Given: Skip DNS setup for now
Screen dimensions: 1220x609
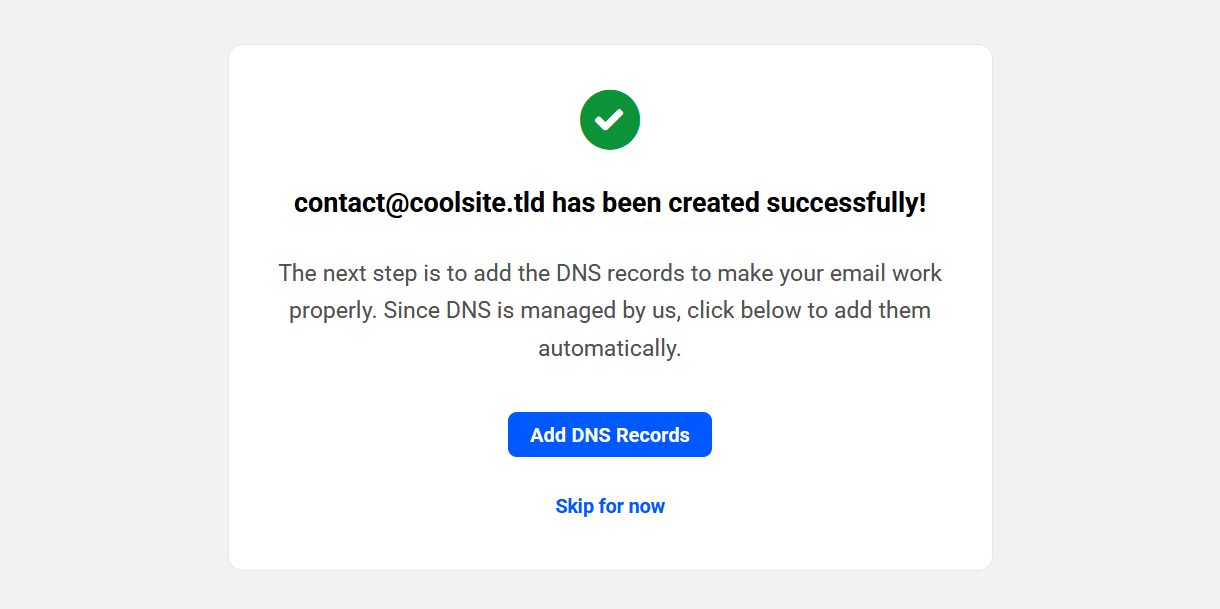Looking at the screenshot, I should click(x=610, y=506).
